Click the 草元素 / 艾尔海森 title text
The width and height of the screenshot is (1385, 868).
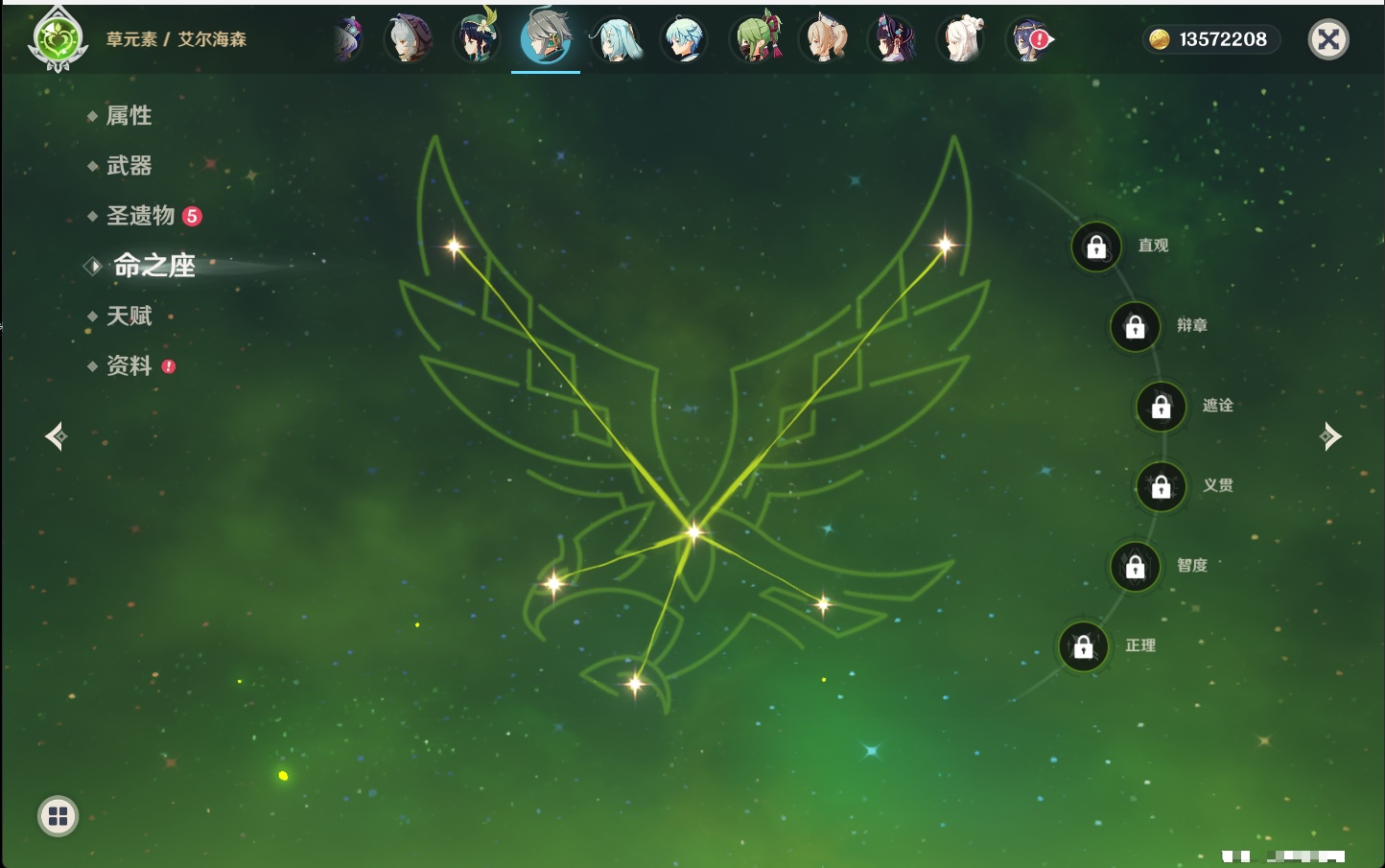click(x=176, y=39)
